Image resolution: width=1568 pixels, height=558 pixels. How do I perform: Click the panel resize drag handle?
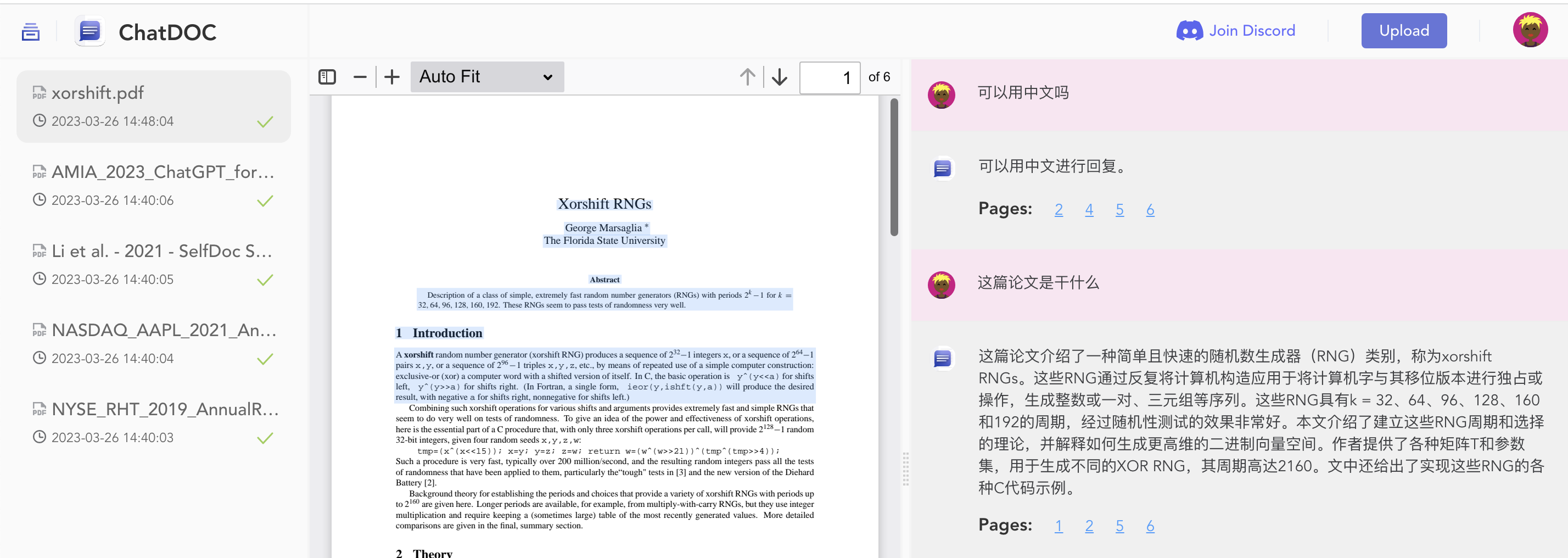[x=905, y=469]
